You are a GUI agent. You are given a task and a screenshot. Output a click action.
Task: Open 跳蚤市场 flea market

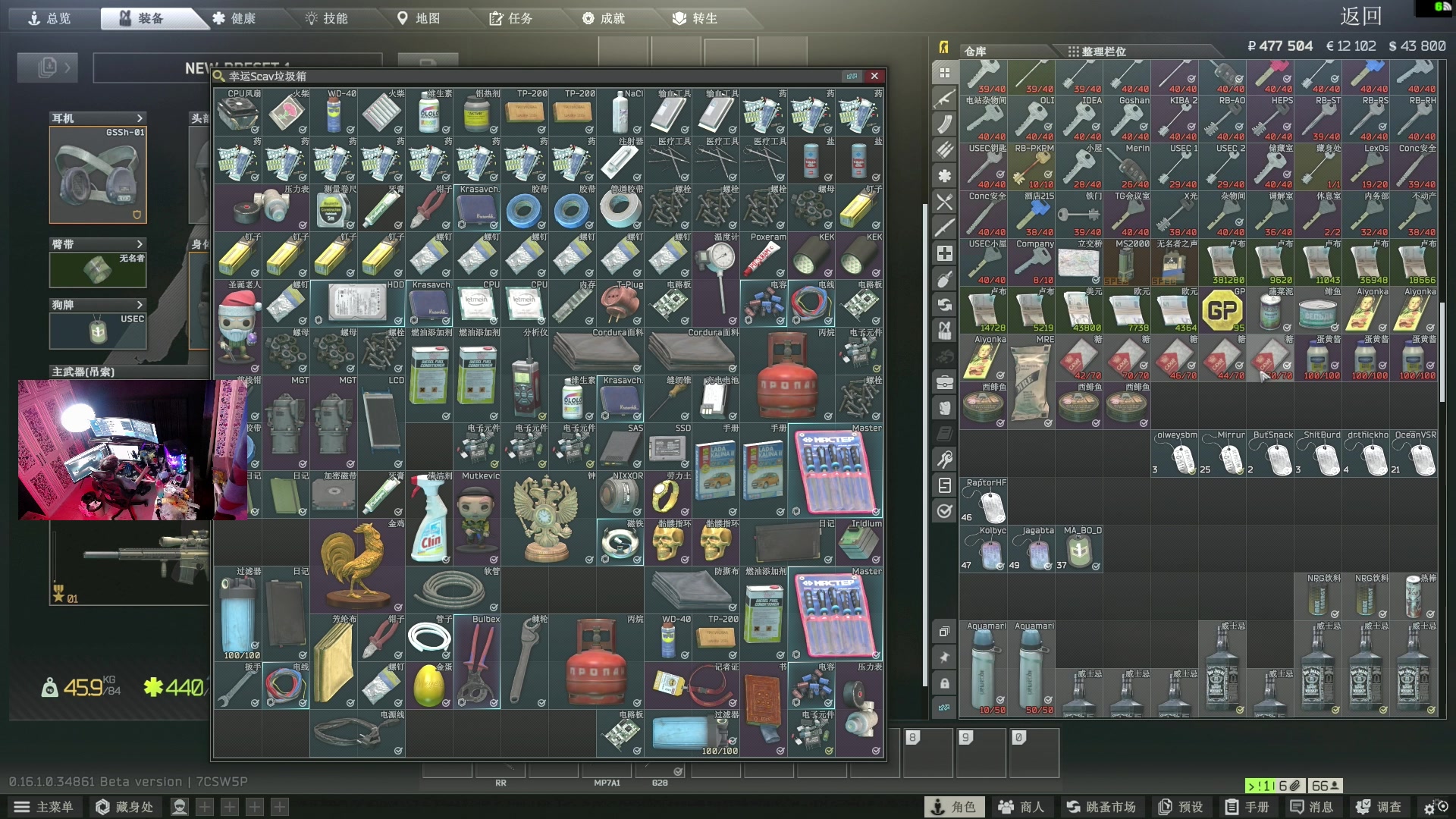(1101, 807)
